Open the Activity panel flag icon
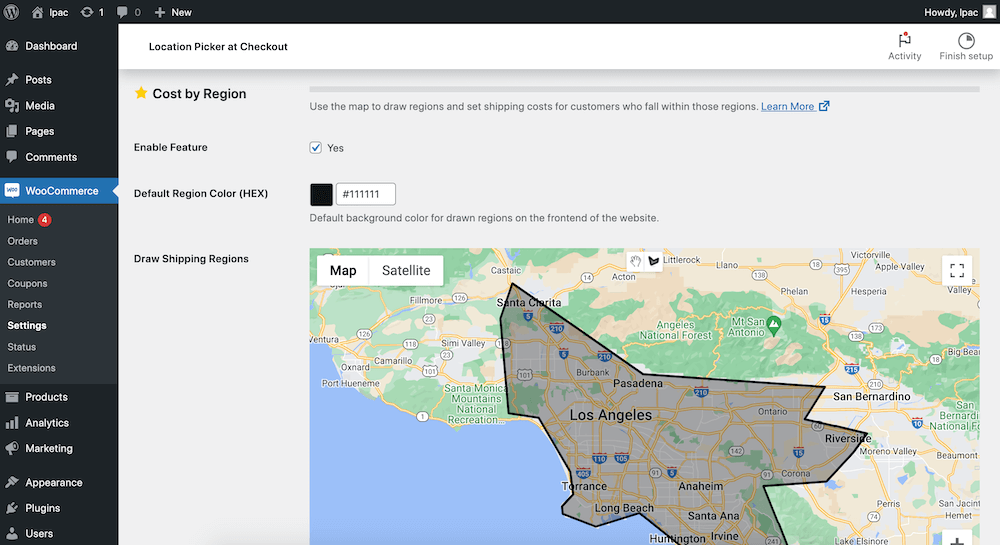 904,40
